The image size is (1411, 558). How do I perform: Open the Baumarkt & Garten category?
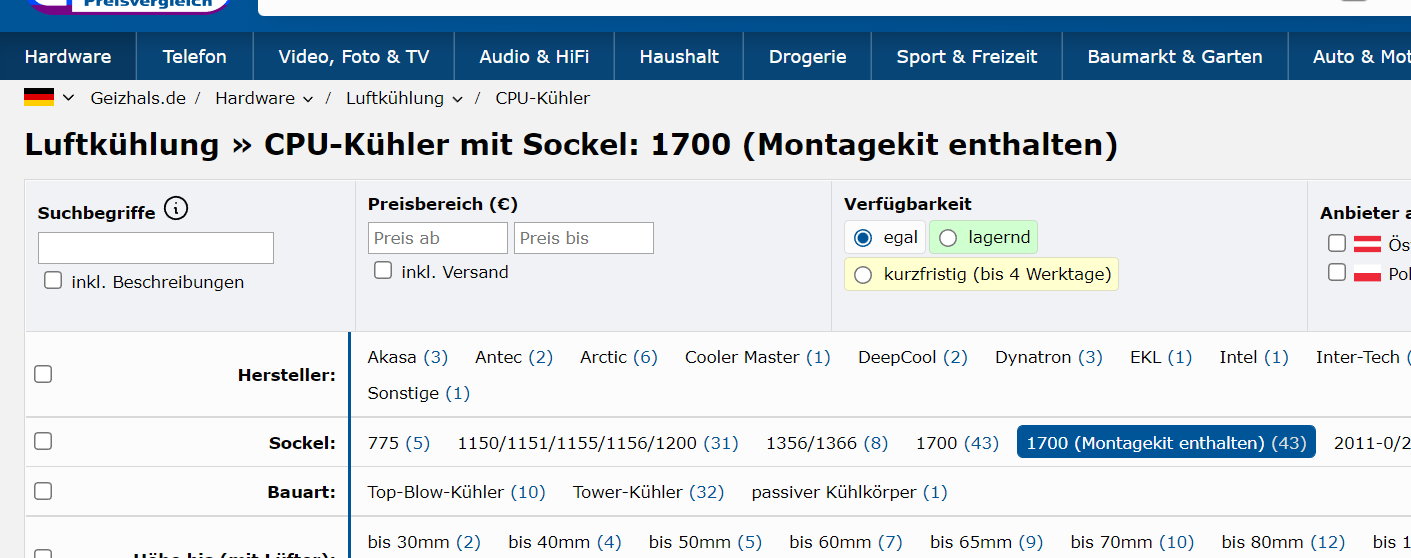tap(1174, 57)
